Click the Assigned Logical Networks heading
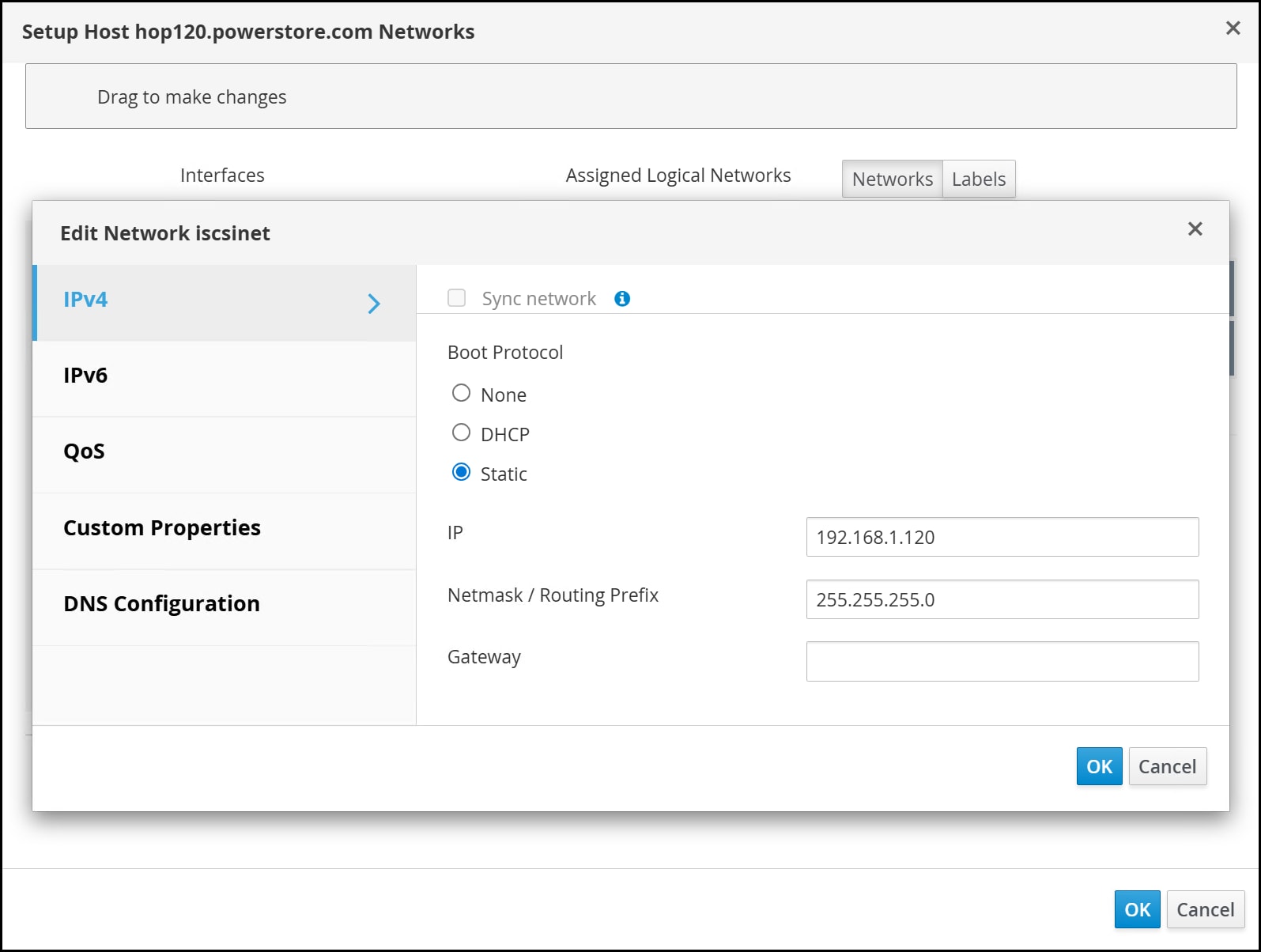Screen dimensions: 1261x952 tap(678, 176)
